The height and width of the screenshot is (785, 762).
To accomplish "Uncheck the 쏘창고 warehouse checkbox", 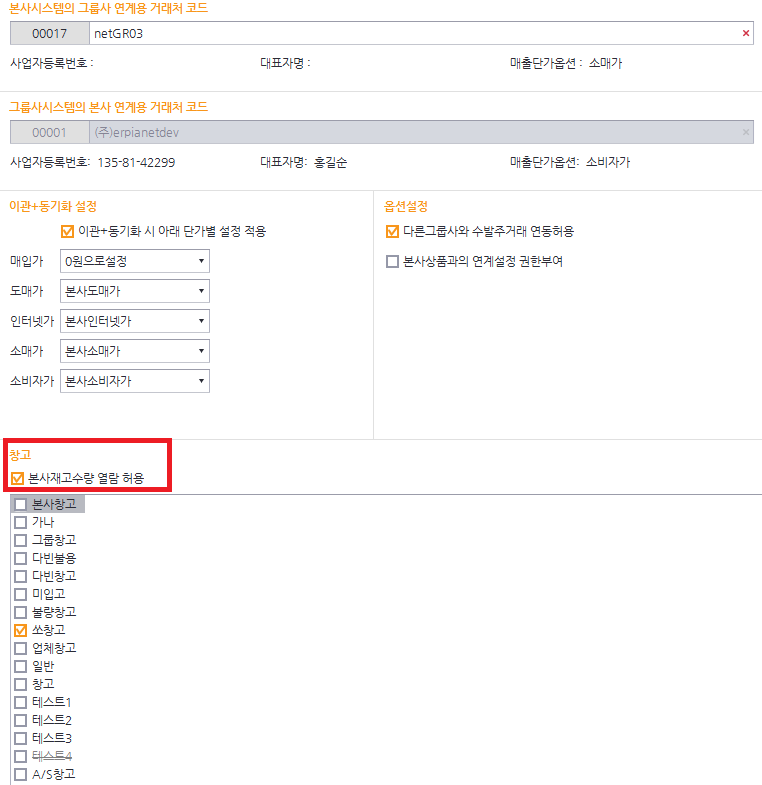I will pos(20,630).
